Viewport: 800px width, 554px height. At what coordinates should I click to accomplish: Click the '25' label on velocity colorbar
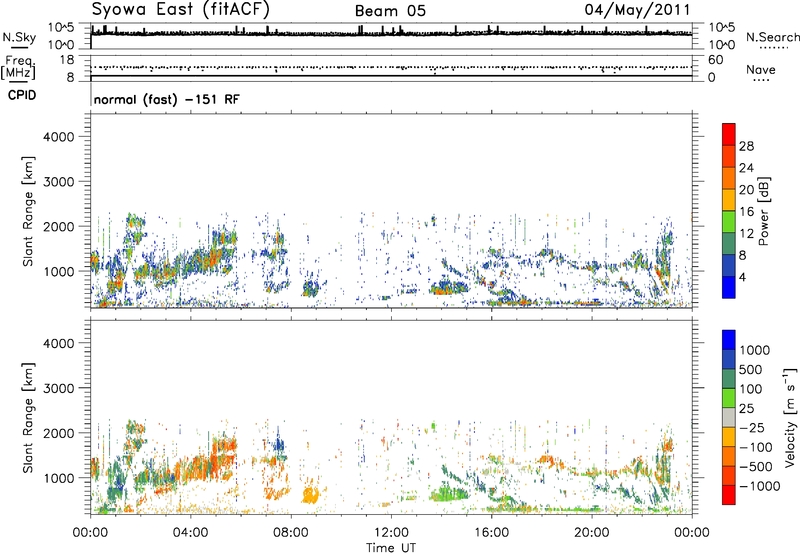click(746, 408)
